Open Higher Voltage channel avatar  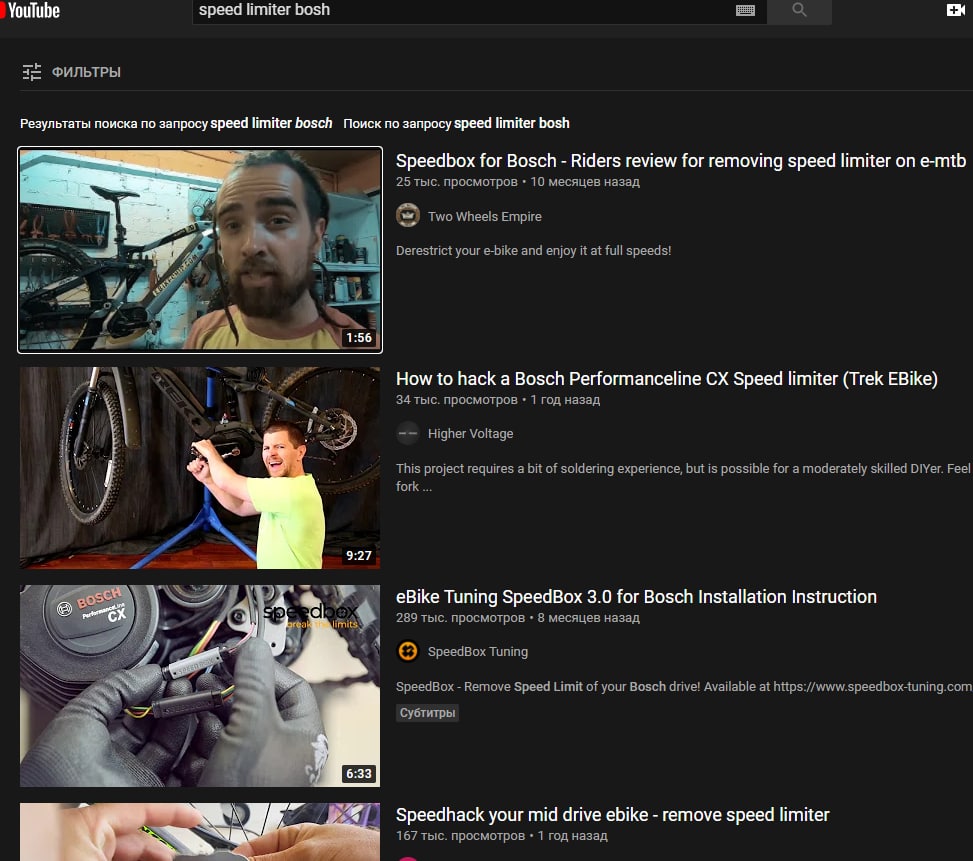click(408, 433)
